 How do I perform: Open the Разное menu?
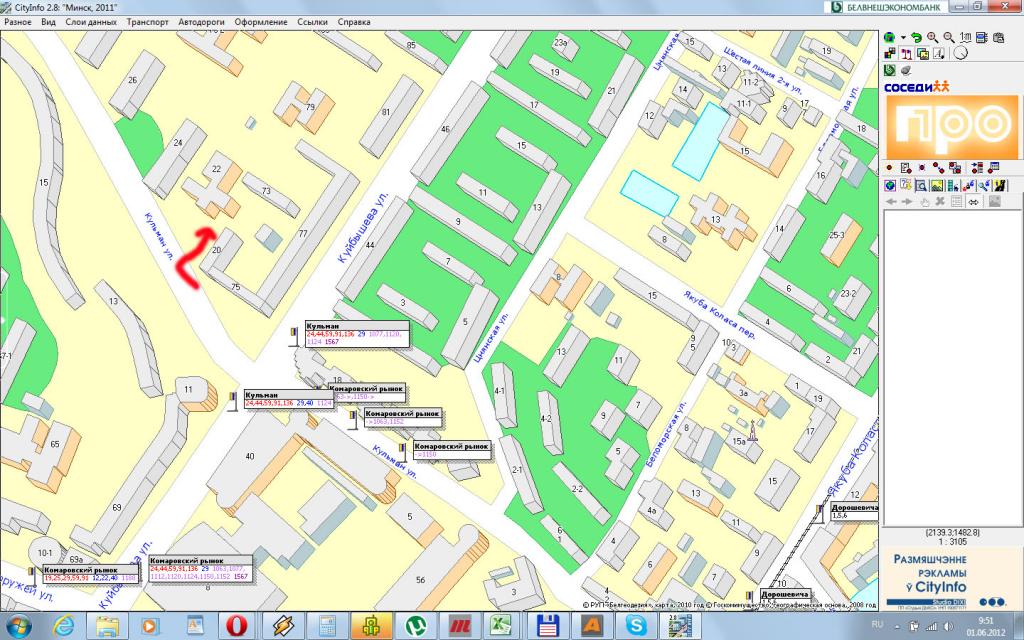point(18,22)
